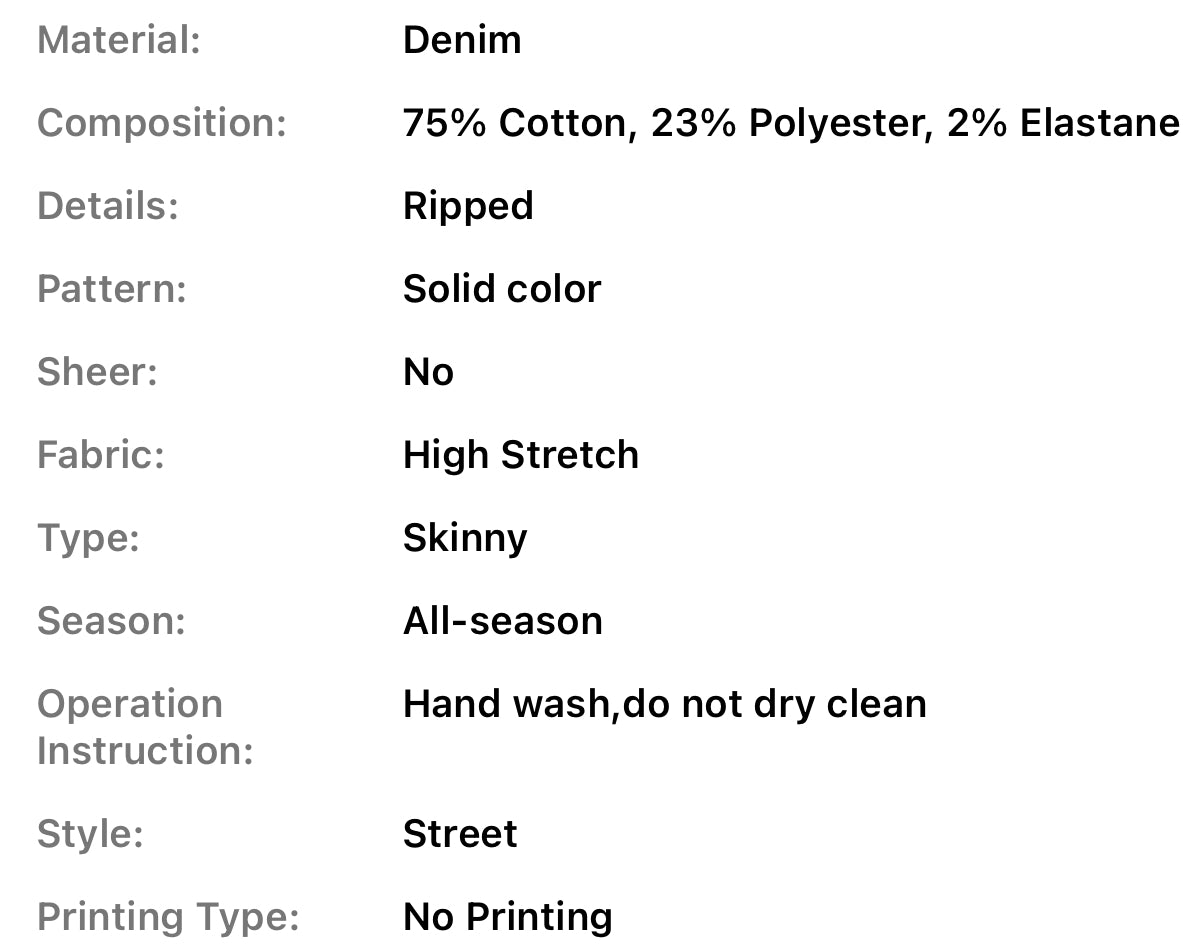Click the "Composition:" label
The width and height of the screenshot is (1185, 945).
pyautogui.click(x=162, y=124)
